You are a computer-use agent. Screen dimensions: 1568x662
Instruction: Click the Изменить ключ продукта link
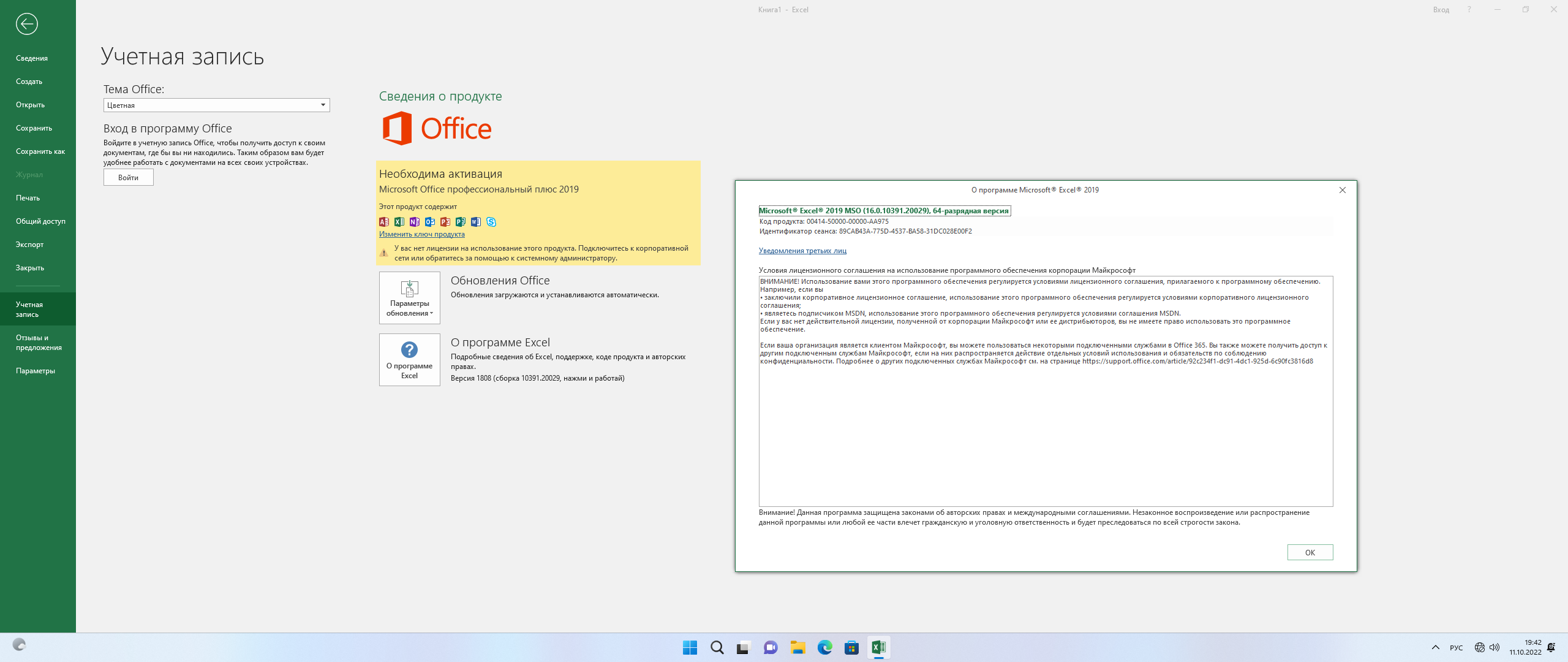click(422, 234)
